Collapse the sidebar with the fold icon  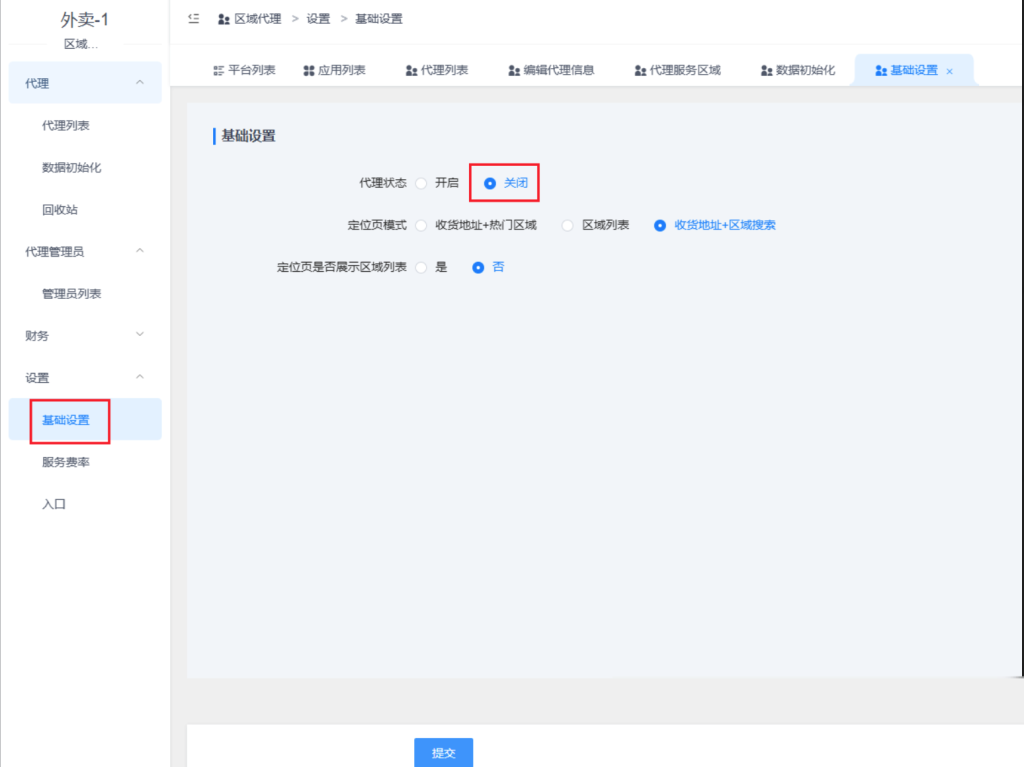[193, 18]
